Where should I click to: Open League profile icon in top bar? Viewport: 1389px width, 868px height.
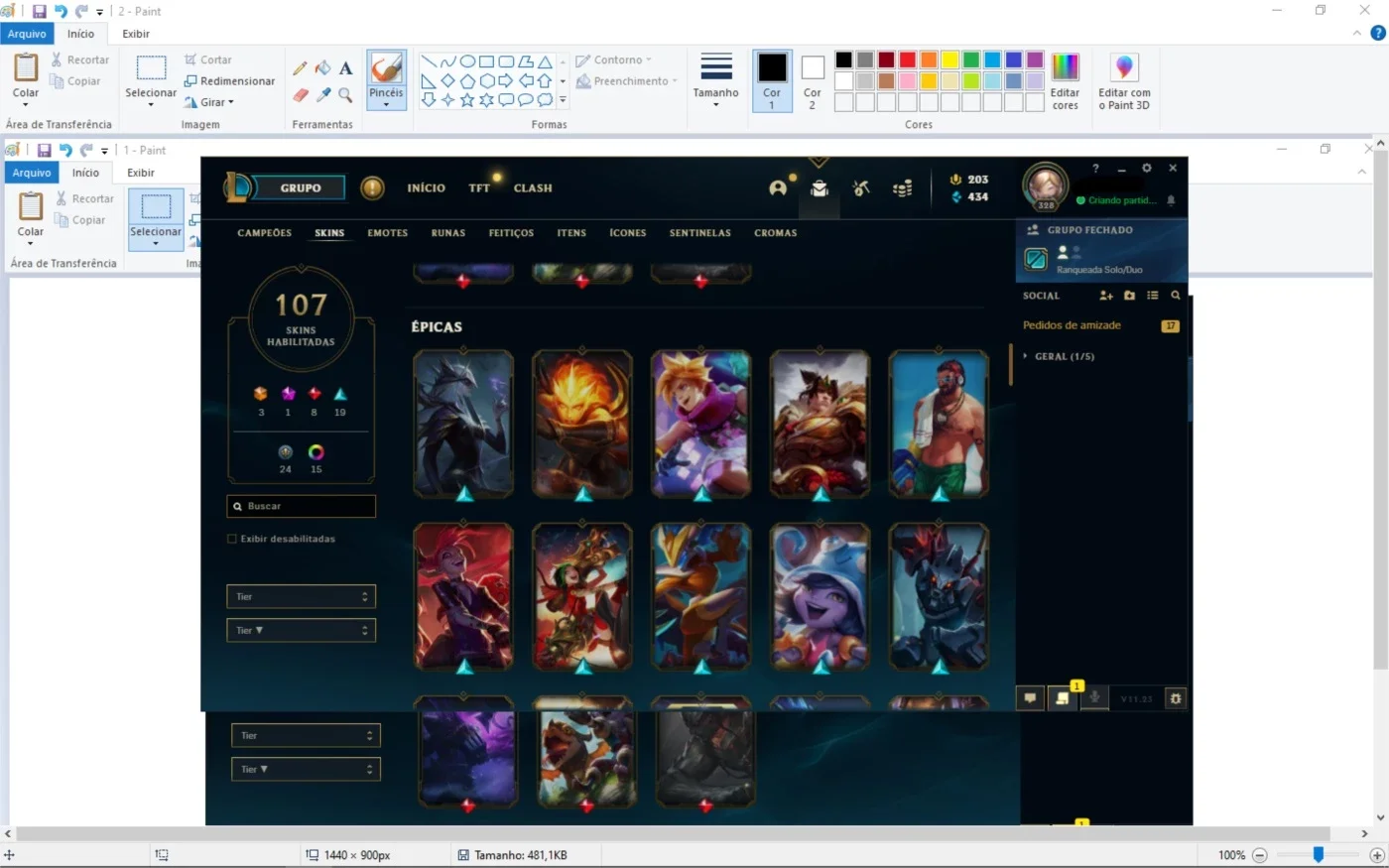(x=778, y=187)
